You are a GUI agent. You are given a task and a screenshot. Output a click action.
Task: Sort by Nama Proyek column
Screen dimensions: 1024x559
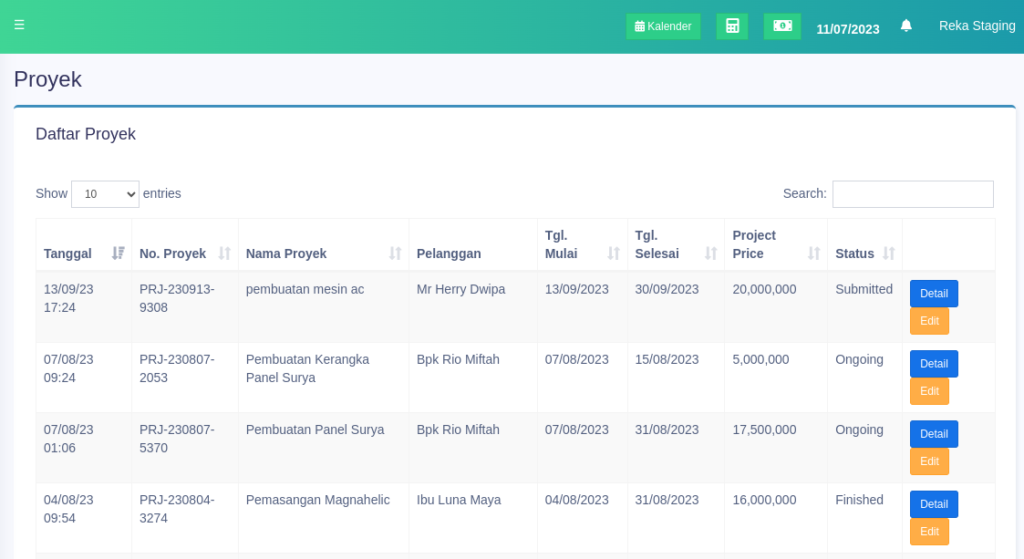click(323, 253)
